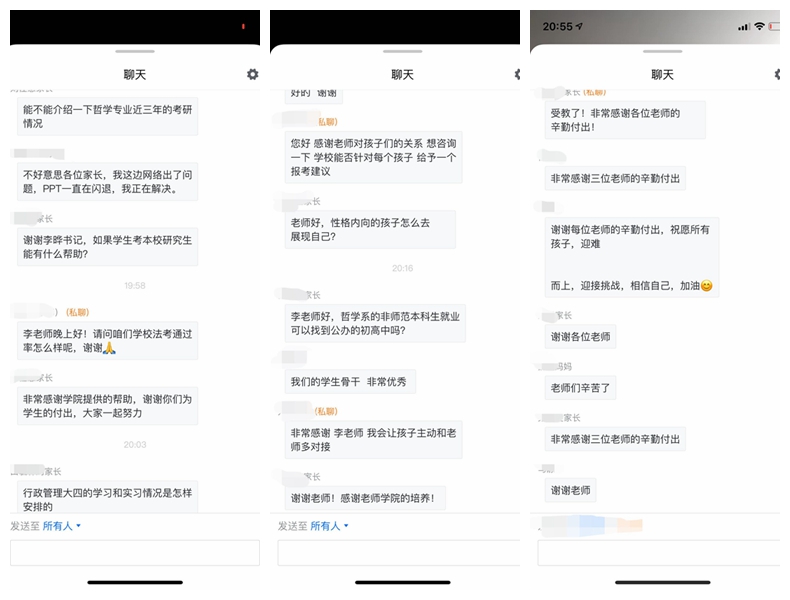Select message 谢谢老师 at bottom right
This screenshot has width=790, height=600.
coord(570,490)
